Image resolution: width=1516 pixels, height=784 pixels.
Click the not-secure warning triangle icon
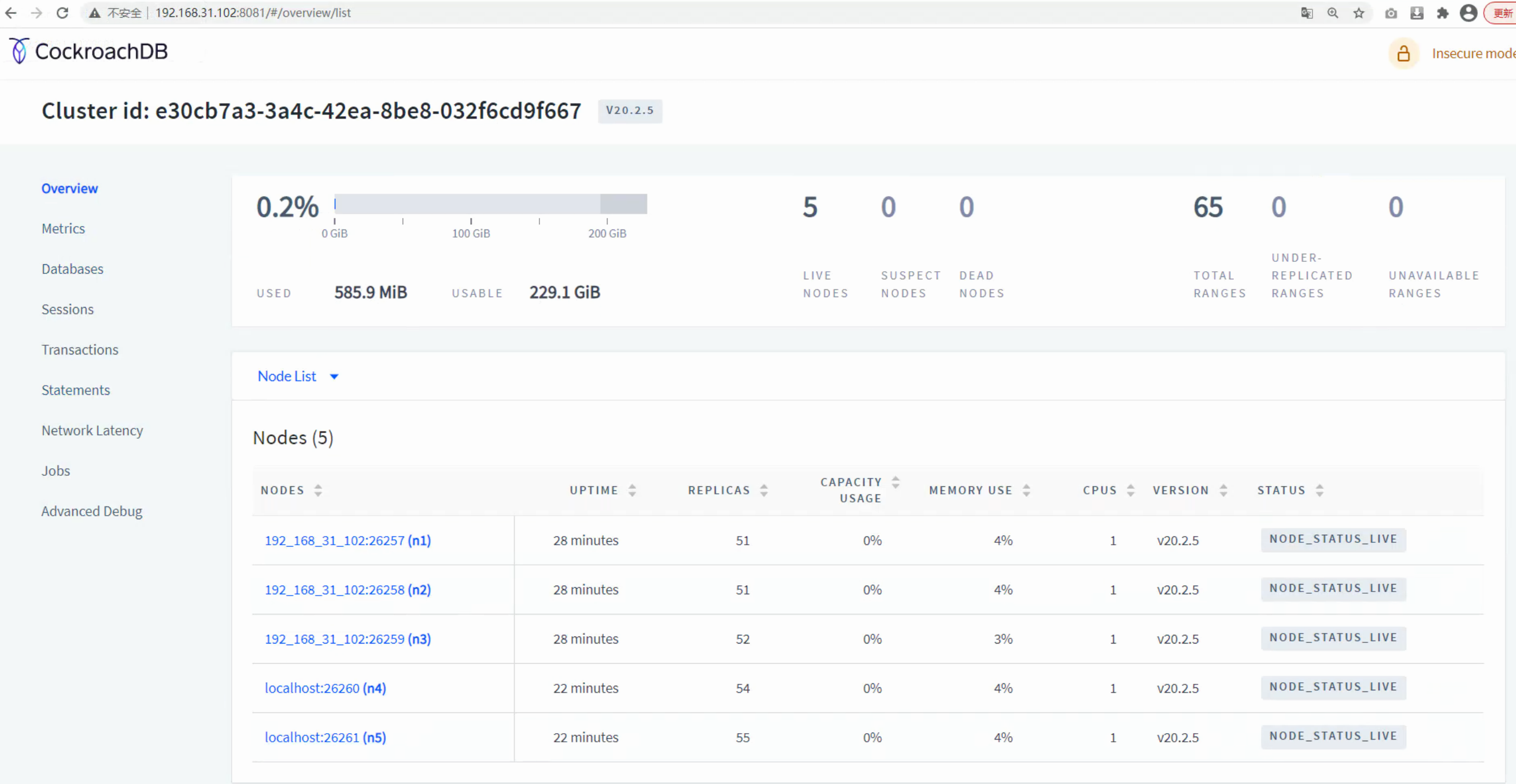pos(95,13)
